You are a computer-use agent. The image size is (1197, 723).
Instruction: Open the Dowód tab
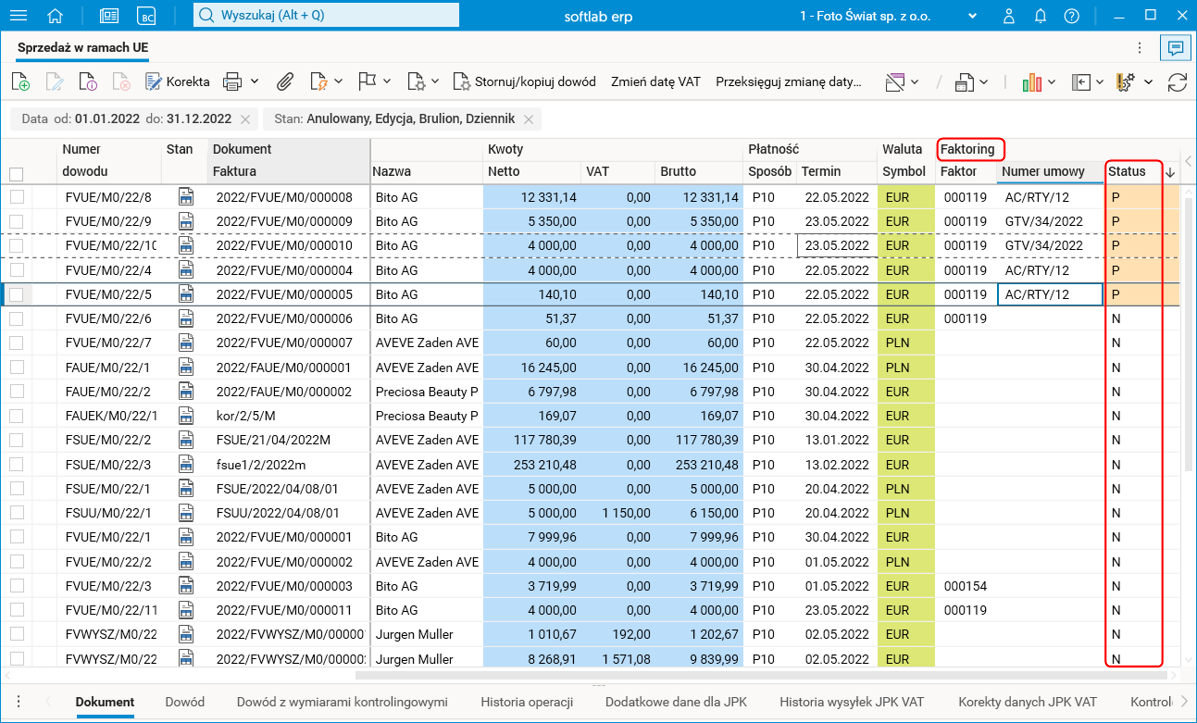pyautogui.click(x=185, y=702)
